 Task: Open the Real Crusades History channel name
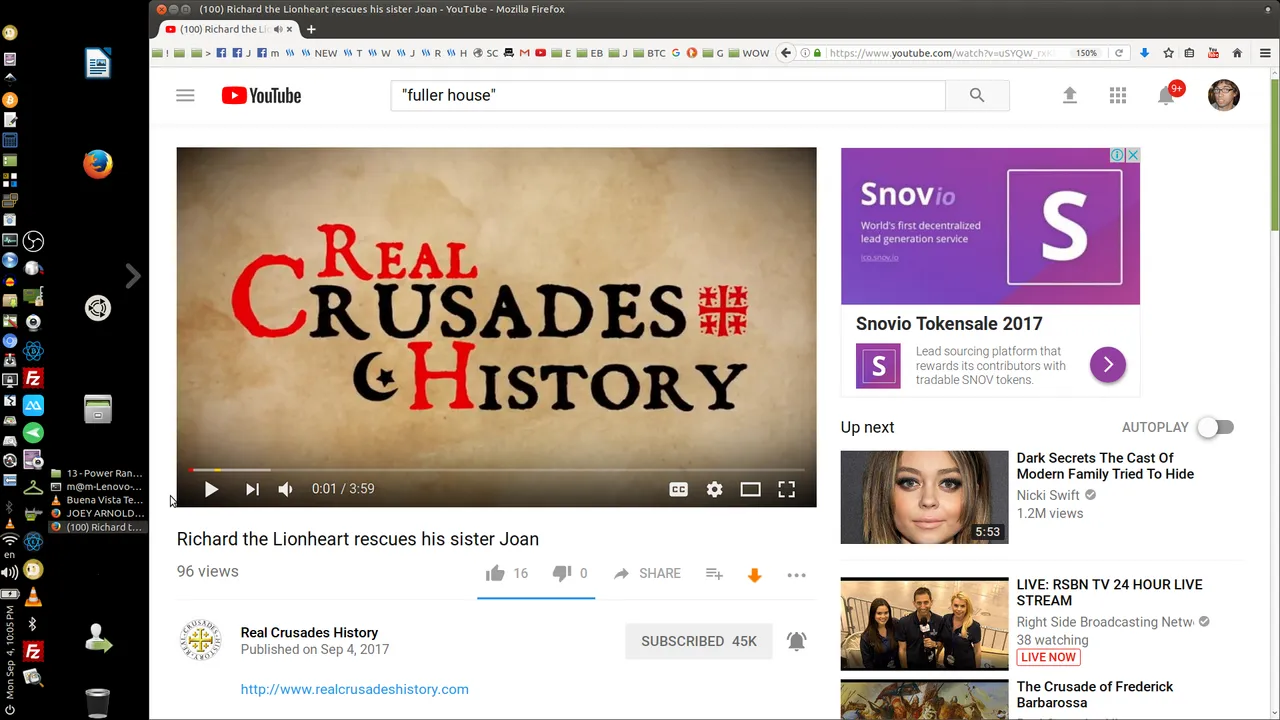(x=309, y=632)
